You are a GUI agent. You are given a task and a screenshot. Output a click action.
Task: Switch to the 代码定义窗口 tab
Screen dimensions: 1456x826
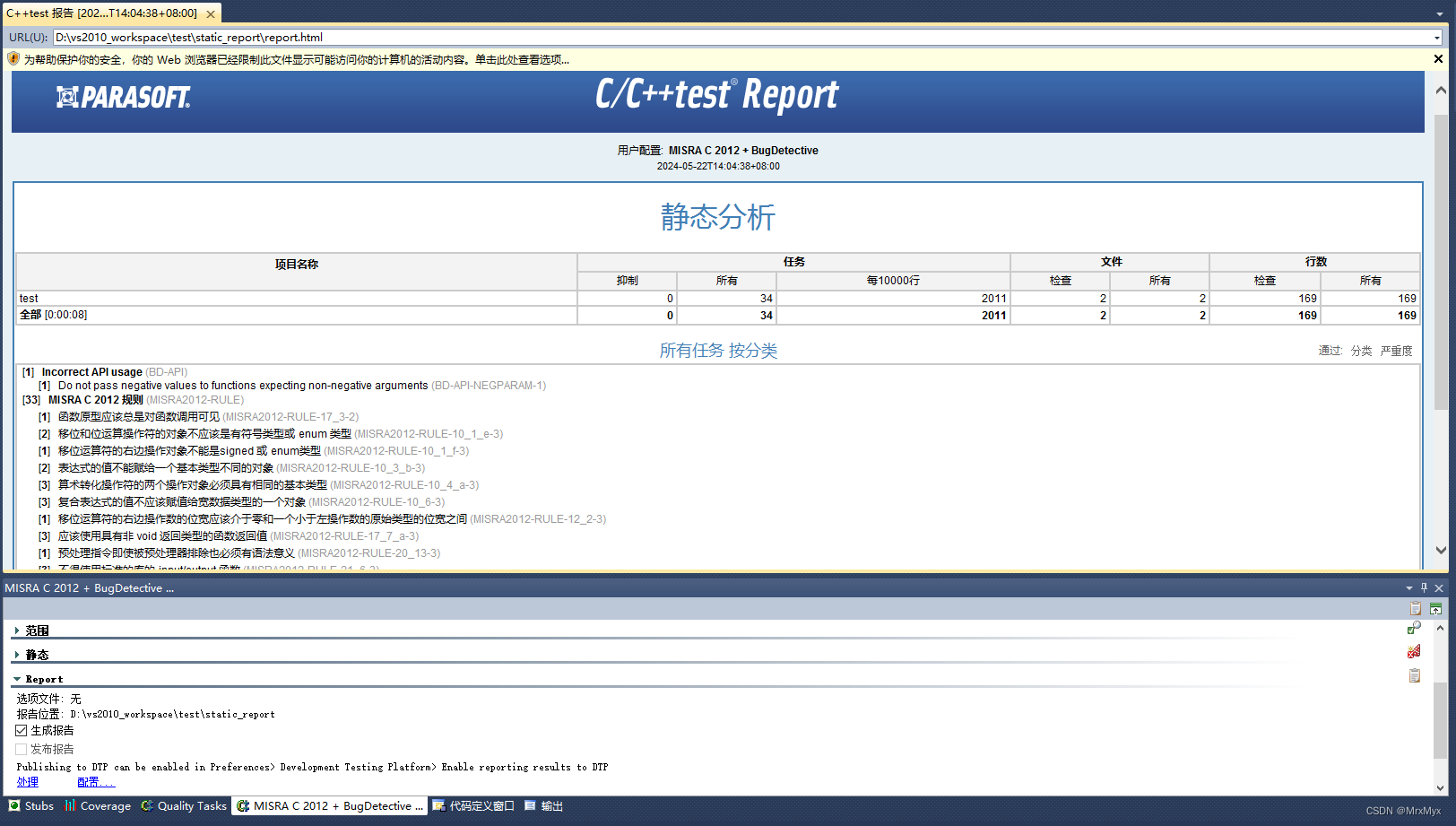(x=473, y=806)
